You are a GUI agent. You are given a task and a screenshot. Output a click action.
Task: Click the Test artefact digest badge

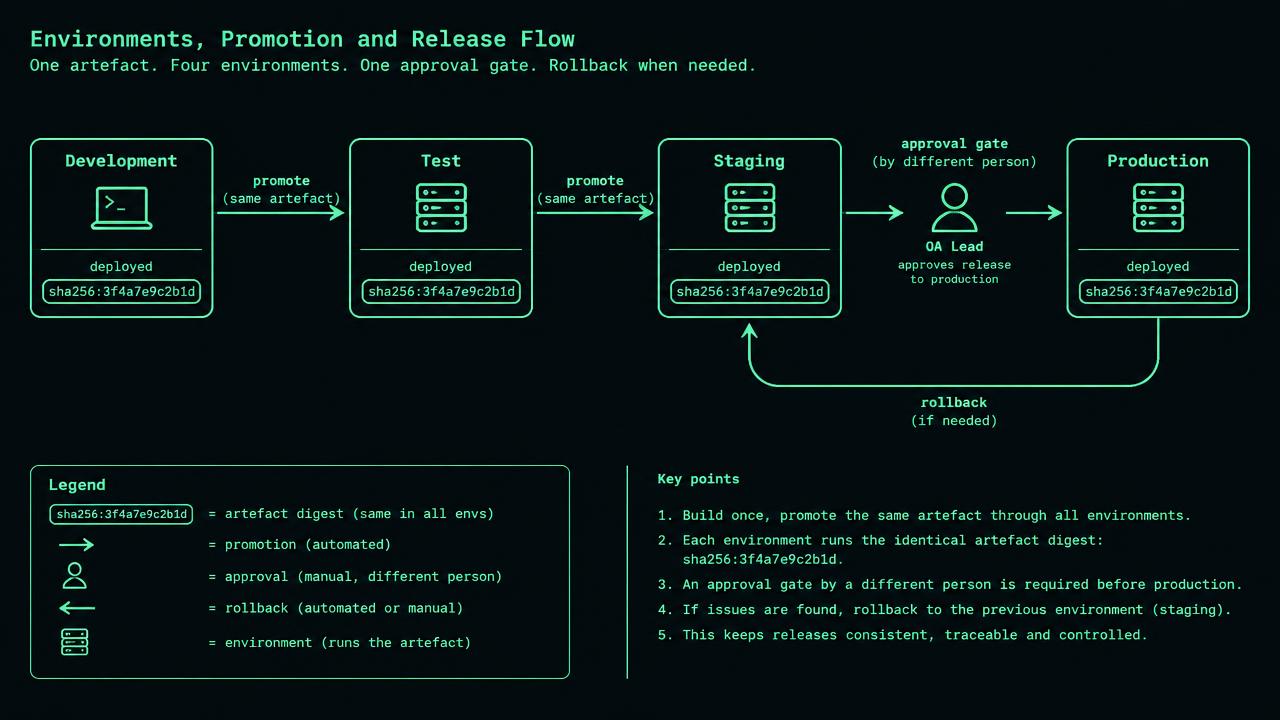point(441,292)
